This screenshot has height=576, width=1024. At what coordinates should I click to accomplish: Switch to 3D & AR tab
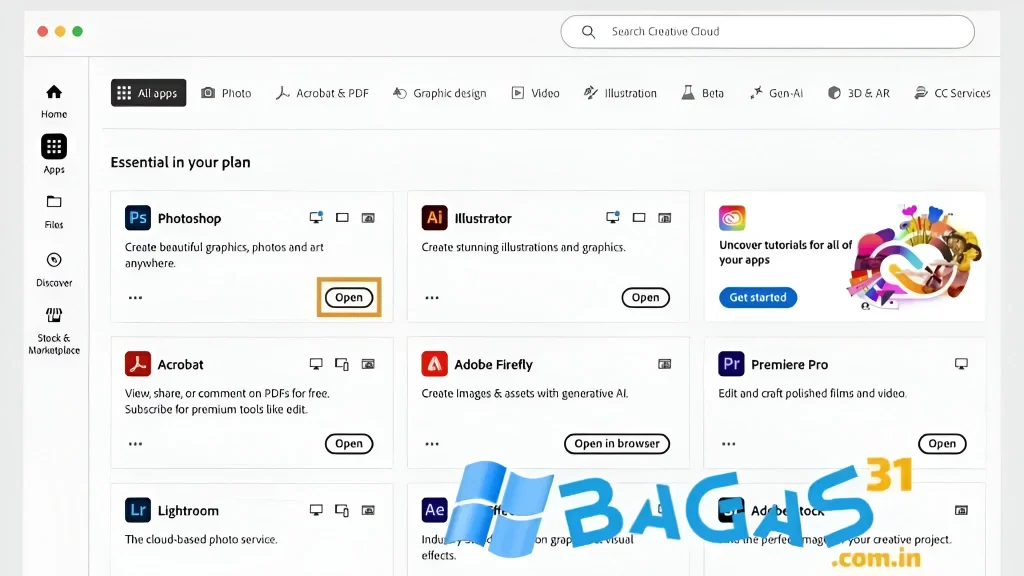pyautogui.click(x=859, y=93)
